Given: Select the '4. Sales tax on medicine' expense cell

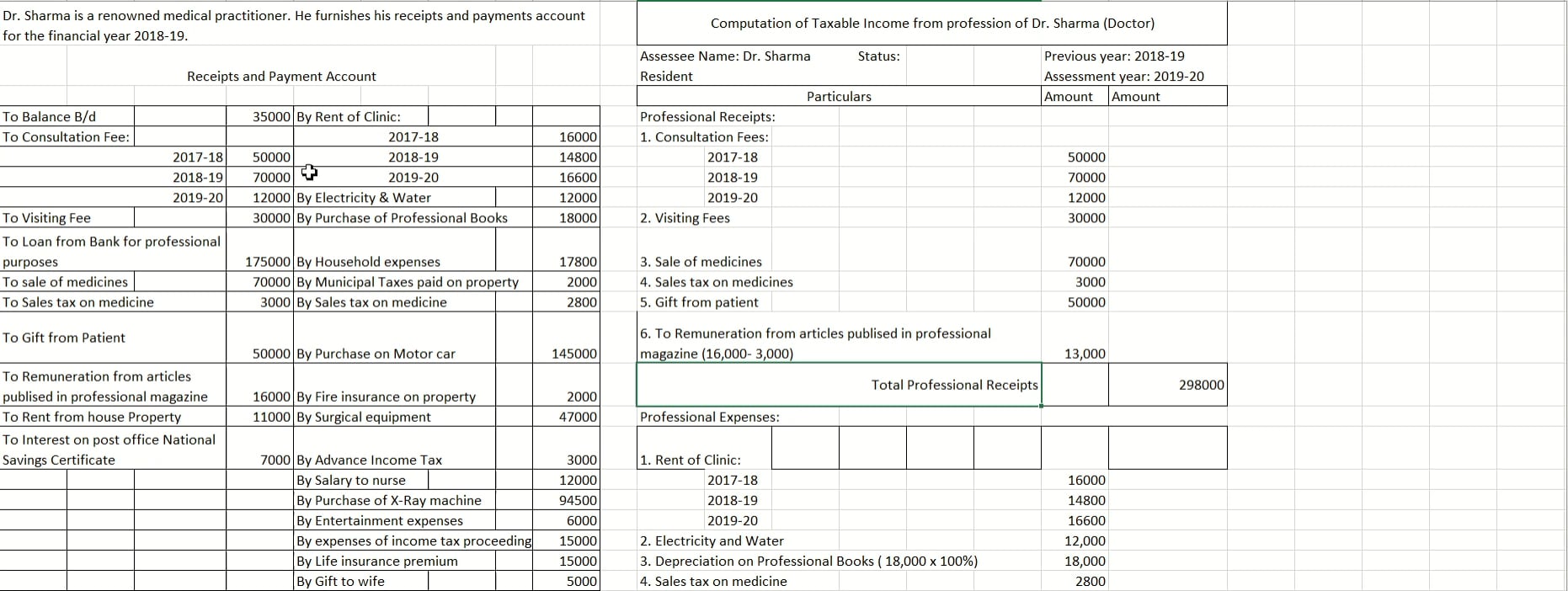Looking at the screenshot, I should (x=713, y=581).
